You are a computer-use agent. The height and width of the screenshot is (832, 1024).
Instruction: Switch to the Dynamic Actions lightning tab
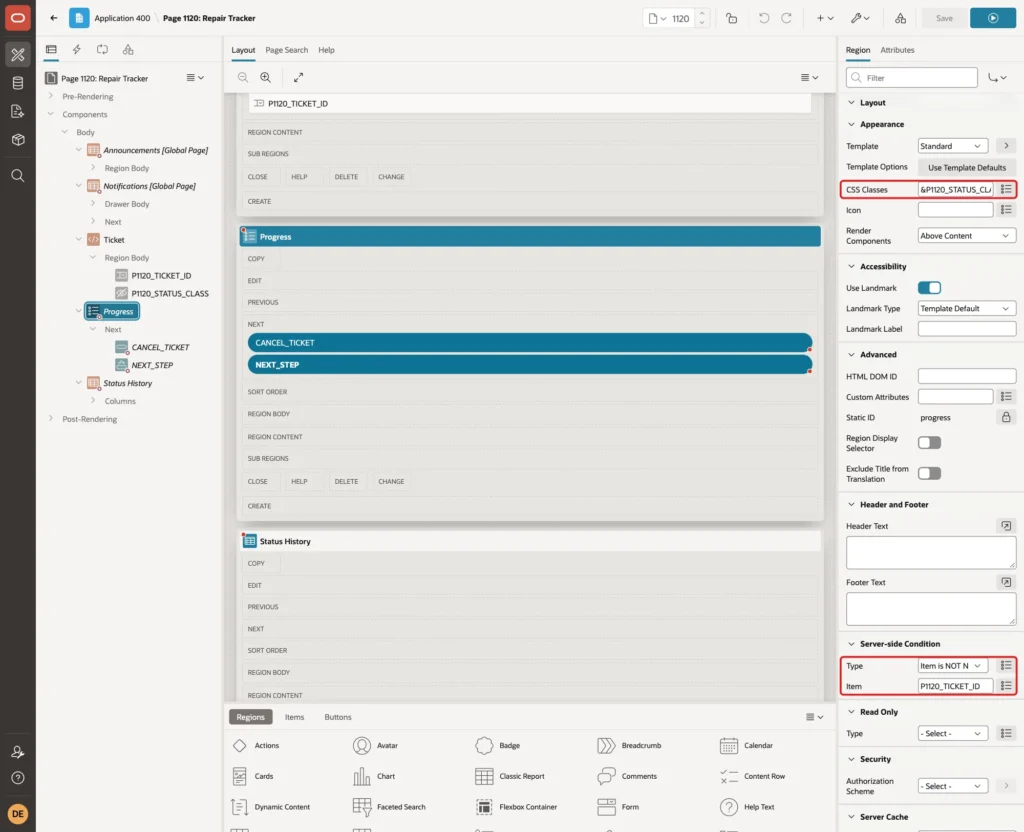(x=76, y=50)
